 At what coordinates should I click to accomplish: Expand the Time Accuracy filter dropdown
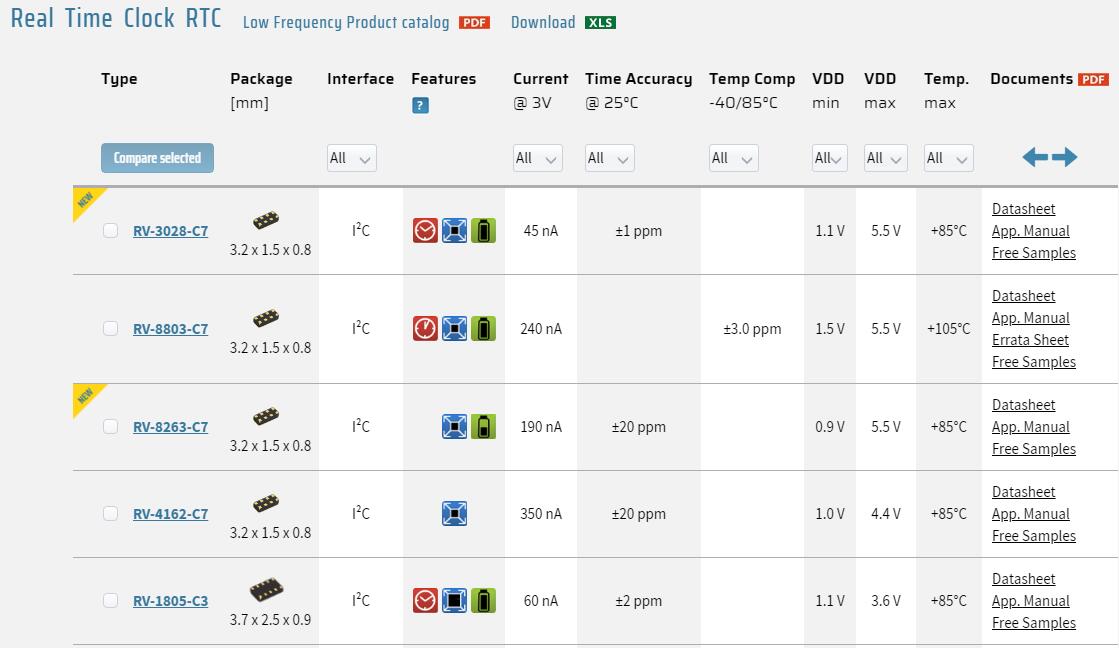point(610,158)
